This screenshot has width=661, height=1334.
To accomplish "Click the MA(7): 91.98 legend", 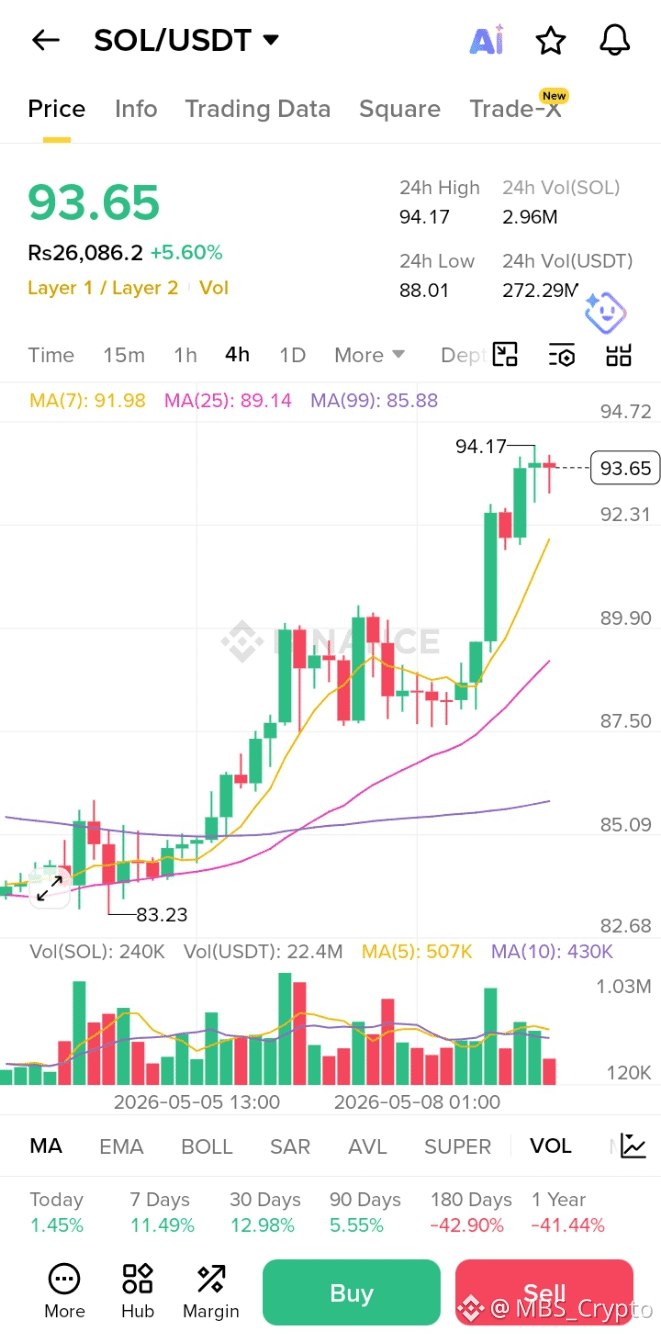I will pos(88,401).
